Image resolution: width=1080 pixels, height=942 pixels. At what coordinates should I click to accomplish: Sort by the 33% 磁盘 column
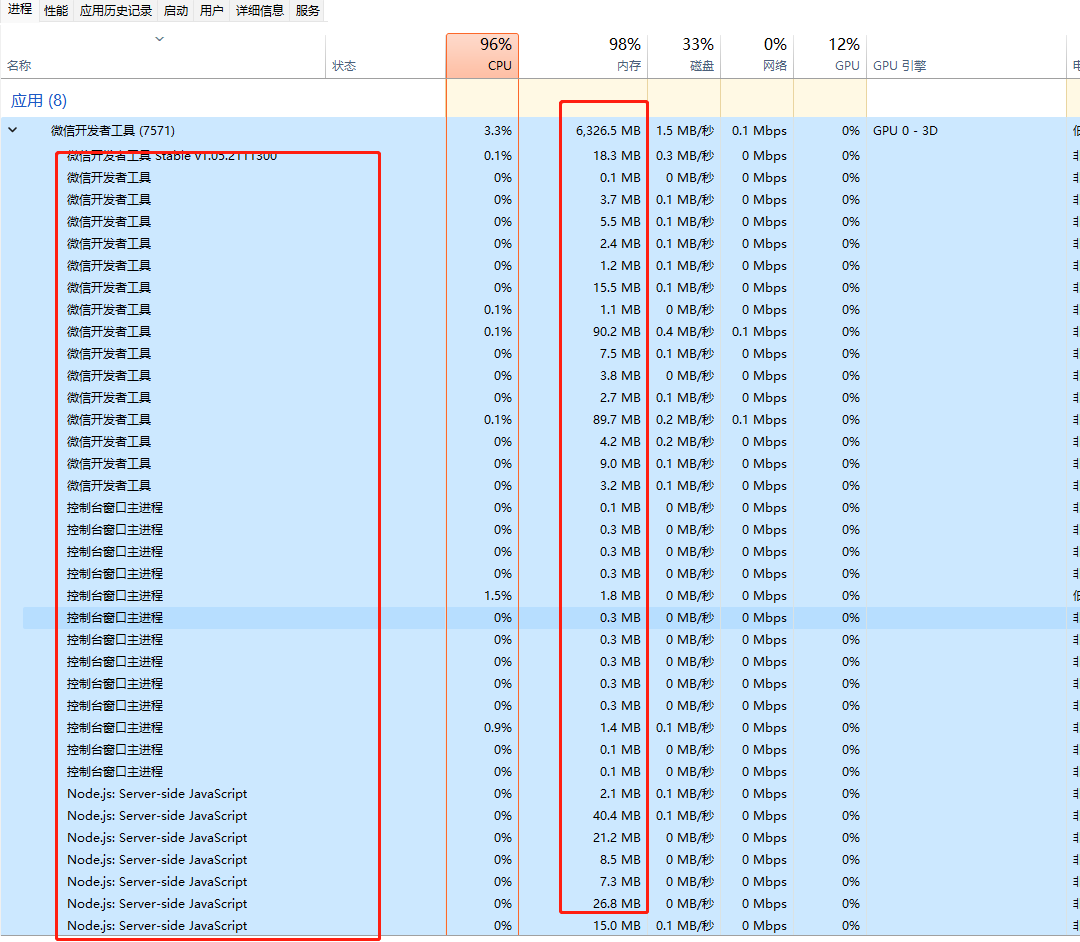point(684,56)
